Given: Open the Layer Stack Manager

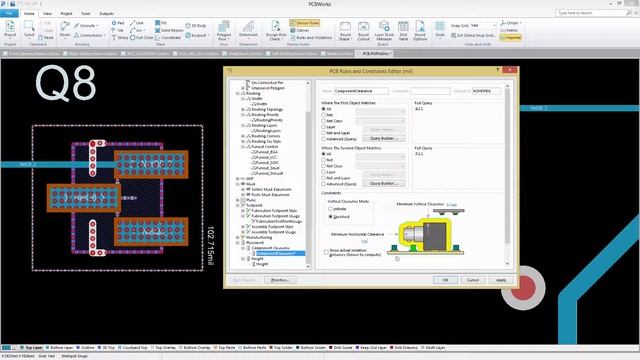Looking at the screenshot, I should pyautogui.click(x=384, y=31).
